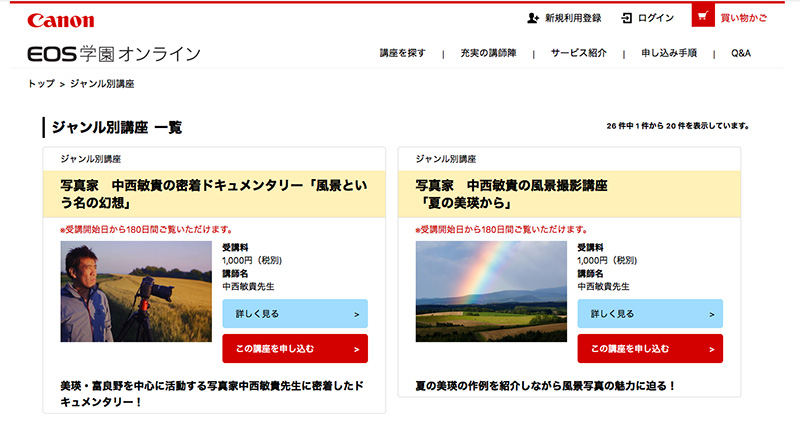Click 中西敏貴先生 instructor name in 夏の美瑛から card
This screenshot has width=800, height=423.
tap(603, 287)
